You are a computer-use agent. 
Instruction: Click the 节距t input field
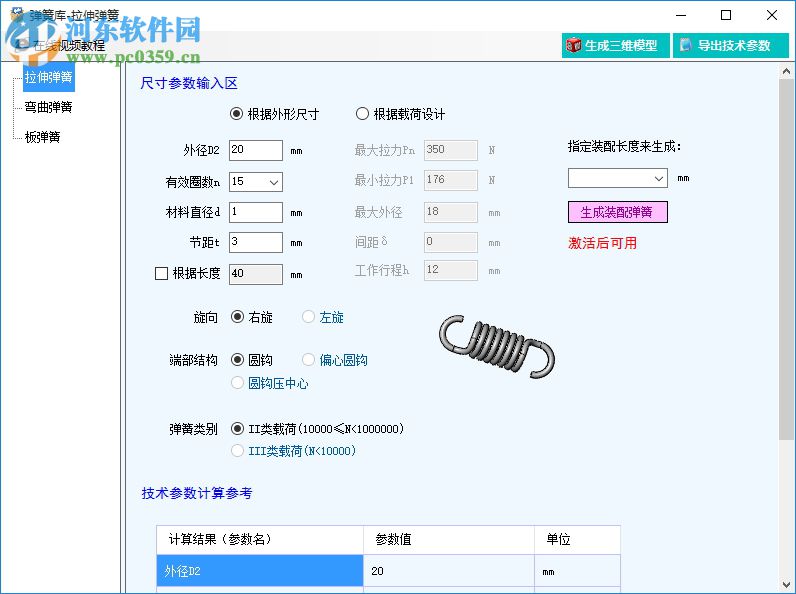(x=256, y=242)
